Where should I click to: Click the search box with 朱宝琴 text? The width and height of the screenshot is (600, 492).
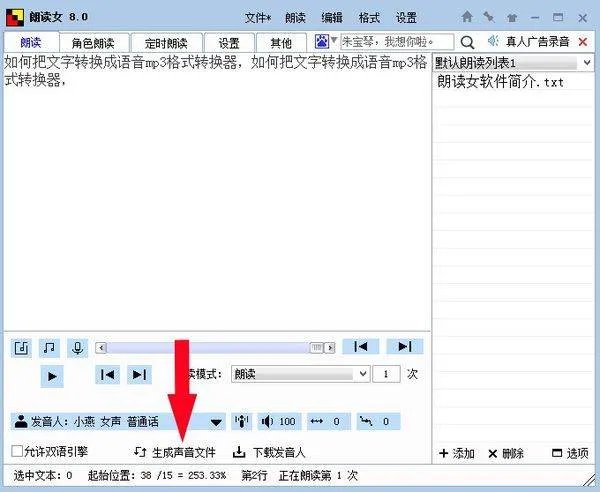pyautogui.click(x=397, y=42)
